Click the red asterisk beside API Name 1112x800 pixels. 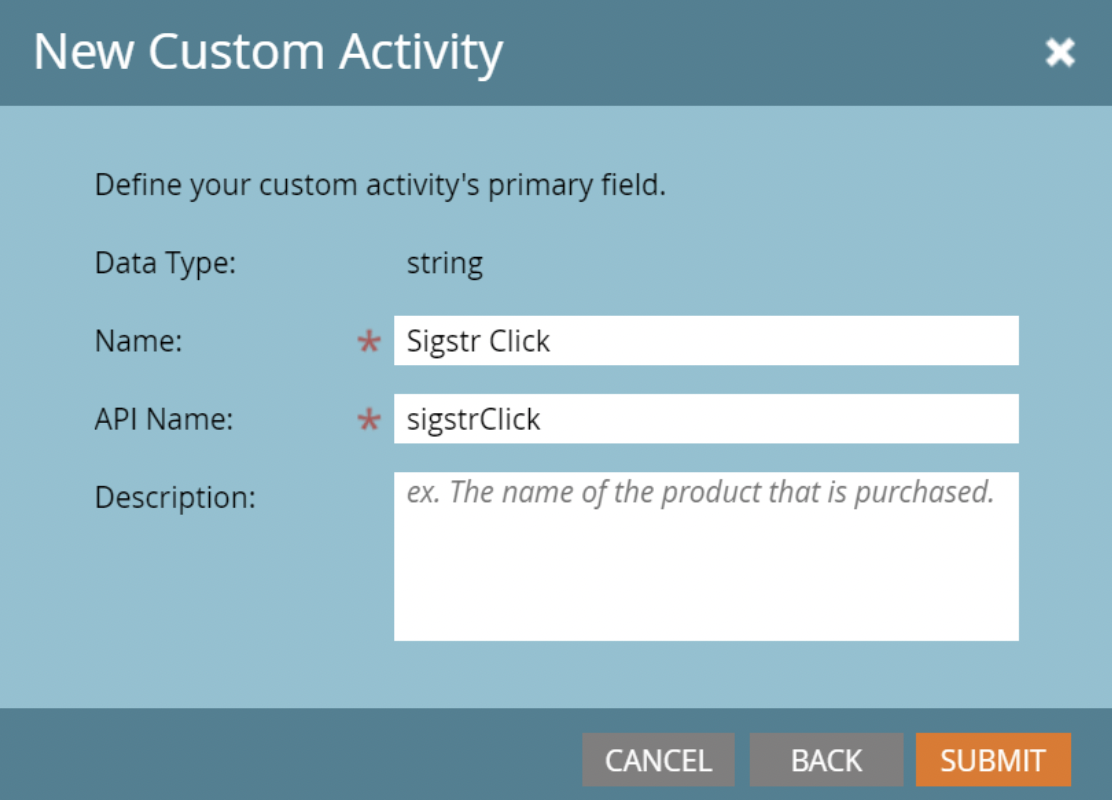[x=369, y=420]
